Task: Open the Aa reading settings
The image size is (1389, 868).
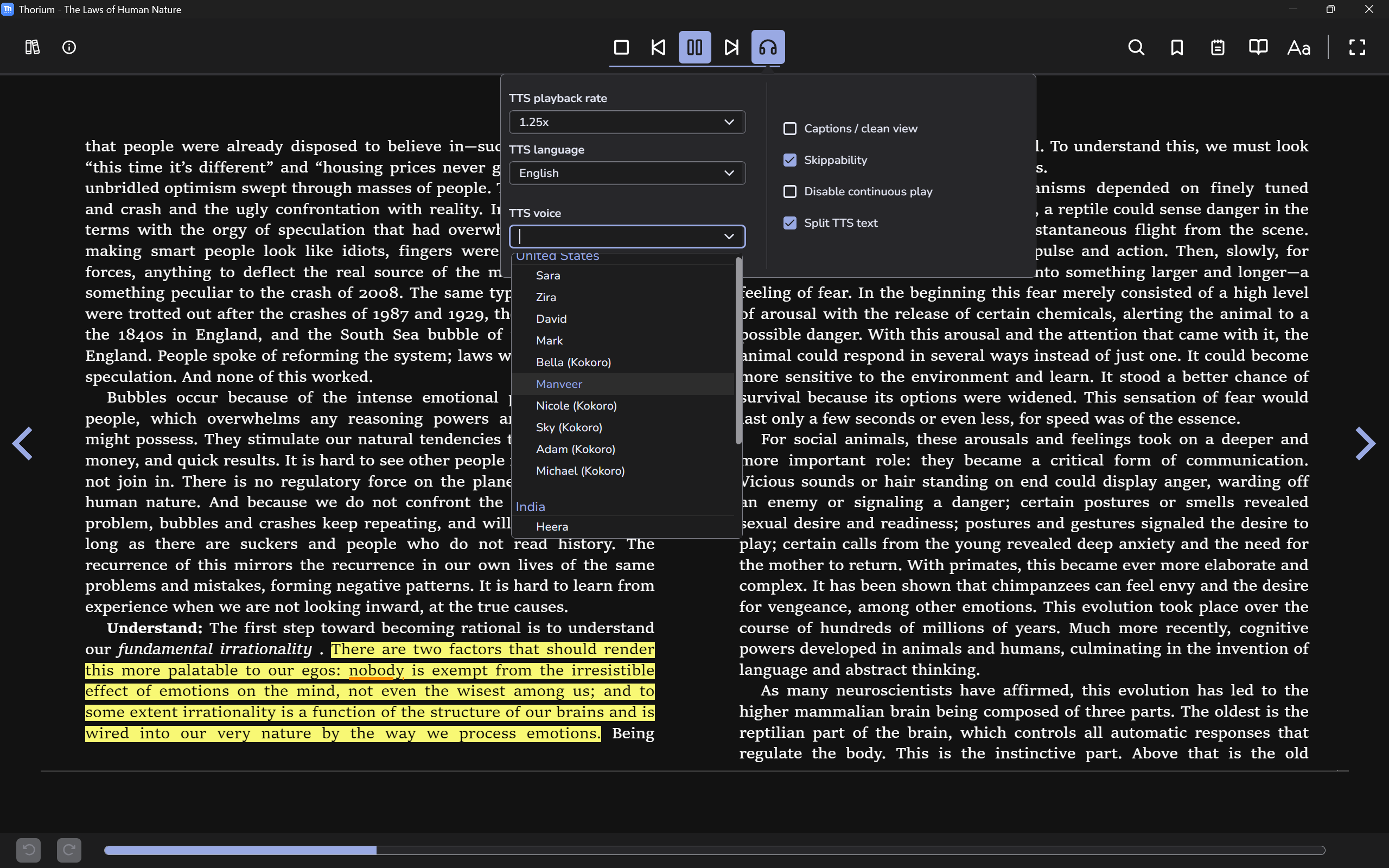Action: (1298, 47)
